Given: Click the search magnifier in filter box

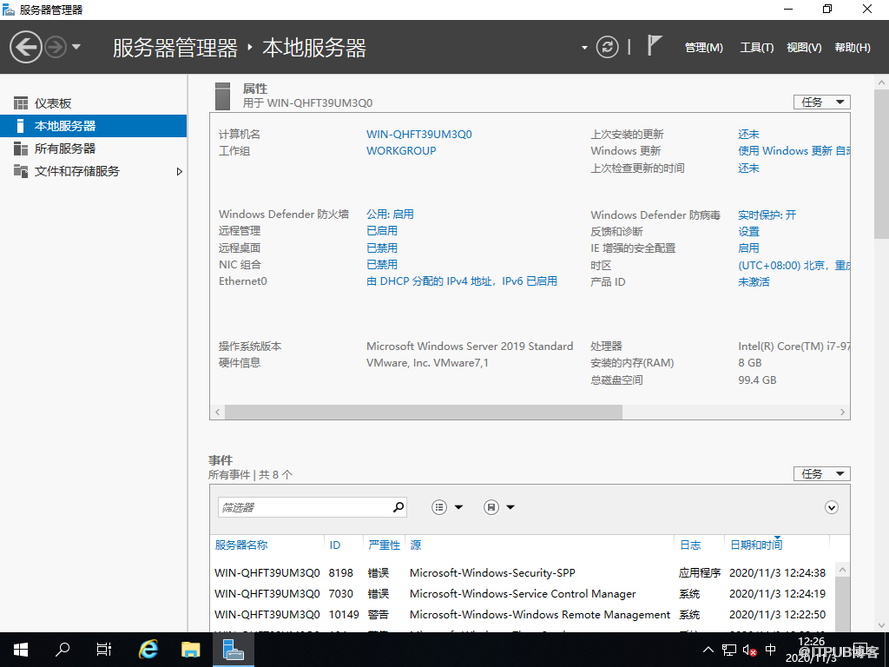Looking at the screenshot, I should [398, 507].
